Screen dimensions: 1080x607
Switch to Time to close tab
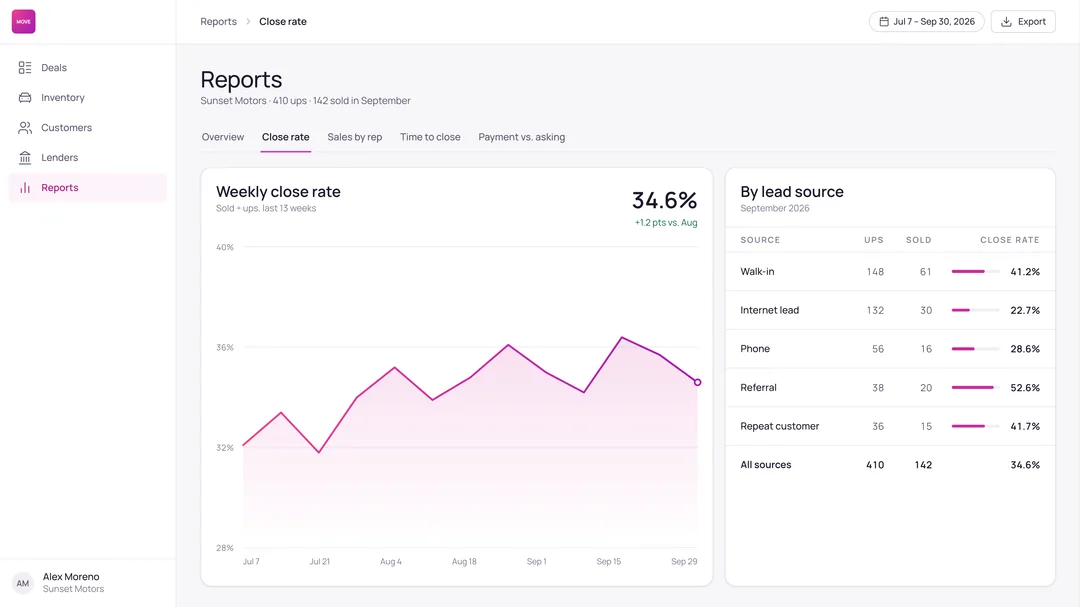pyautogui.click(x=430, y=137)
